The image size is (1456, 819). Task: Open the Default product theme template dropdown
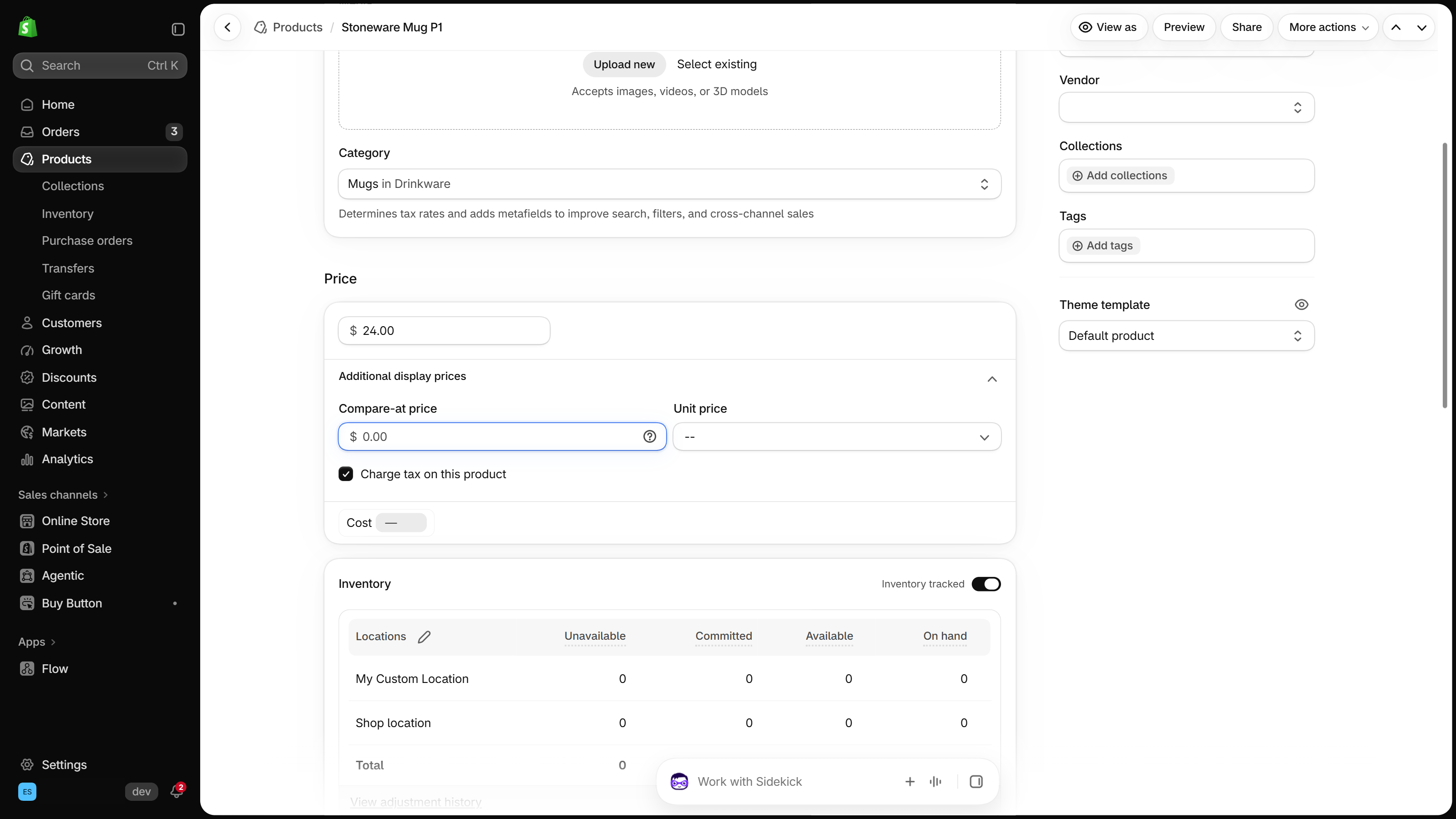click(1186, 336)
